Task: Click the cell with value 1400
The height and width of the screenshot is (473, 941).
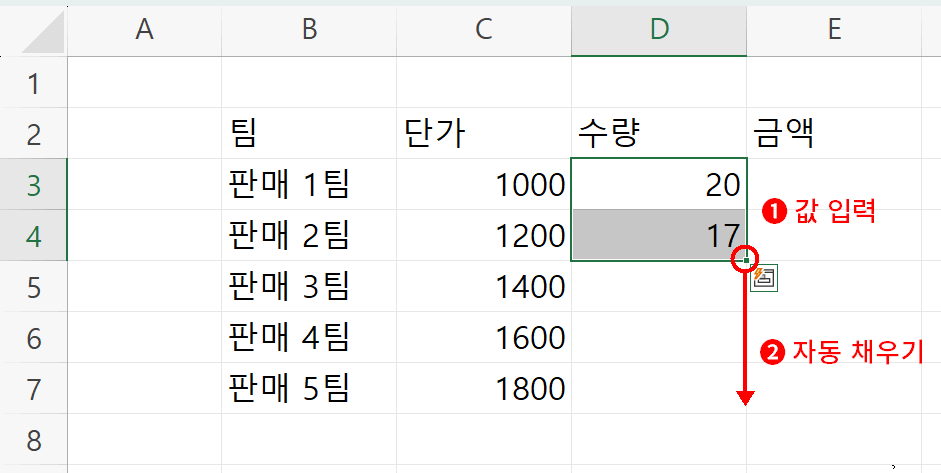Action: [x=484, y=286]
